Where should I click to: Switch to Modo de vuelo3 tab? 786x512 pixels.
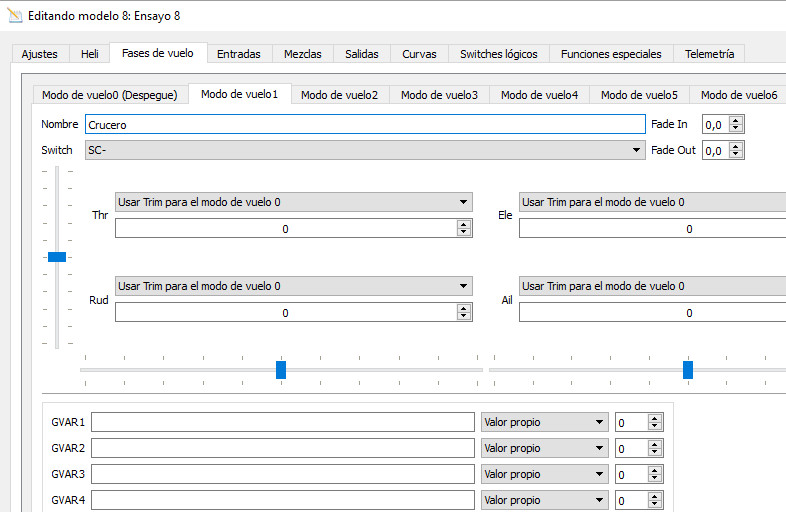[439, 95]
